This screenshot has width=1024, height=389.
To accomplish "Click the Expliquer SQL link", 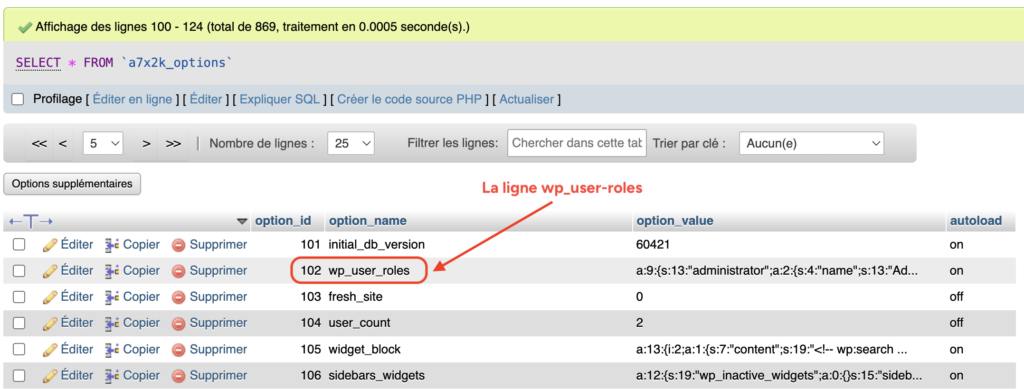I will 280,99.
